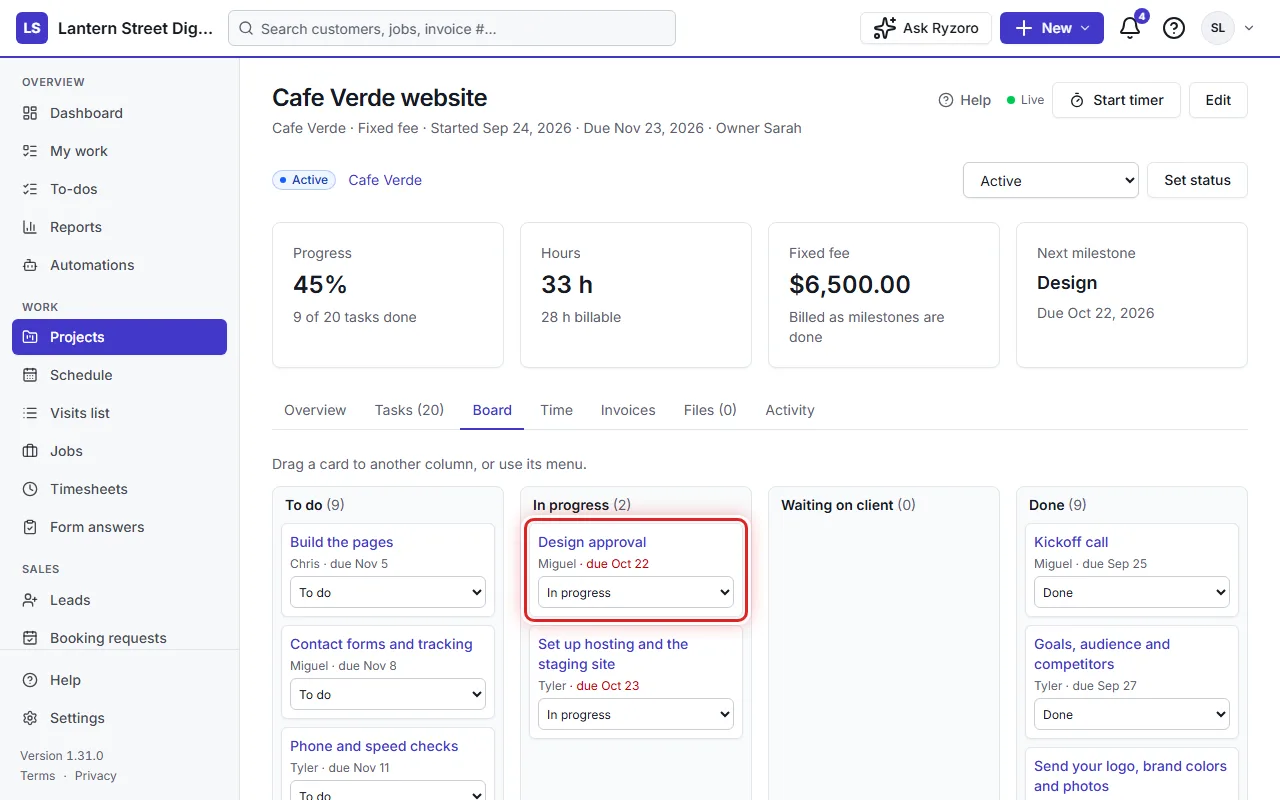
Task: Open status dropdown on Contact forms and tracking card
Action: (388, 694)
